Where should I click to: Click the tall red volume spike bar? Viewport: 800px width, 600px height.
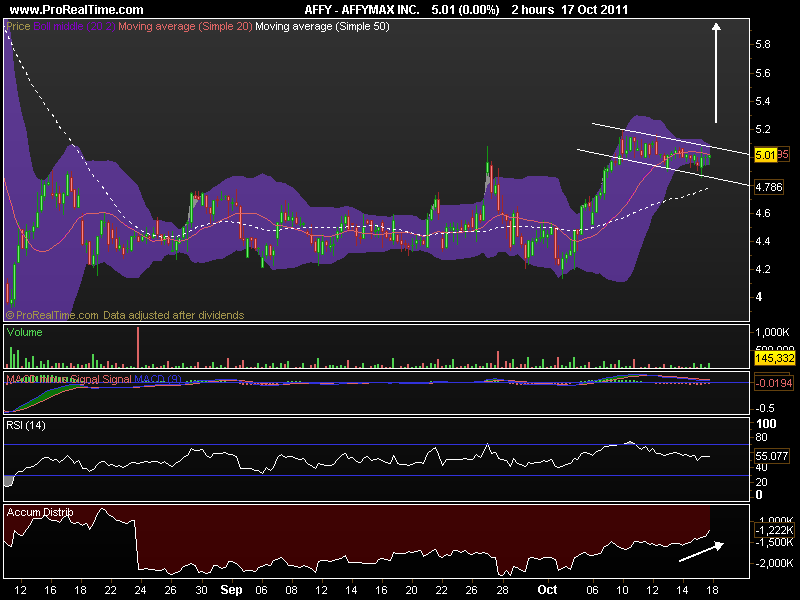click(x=138, y=347)
